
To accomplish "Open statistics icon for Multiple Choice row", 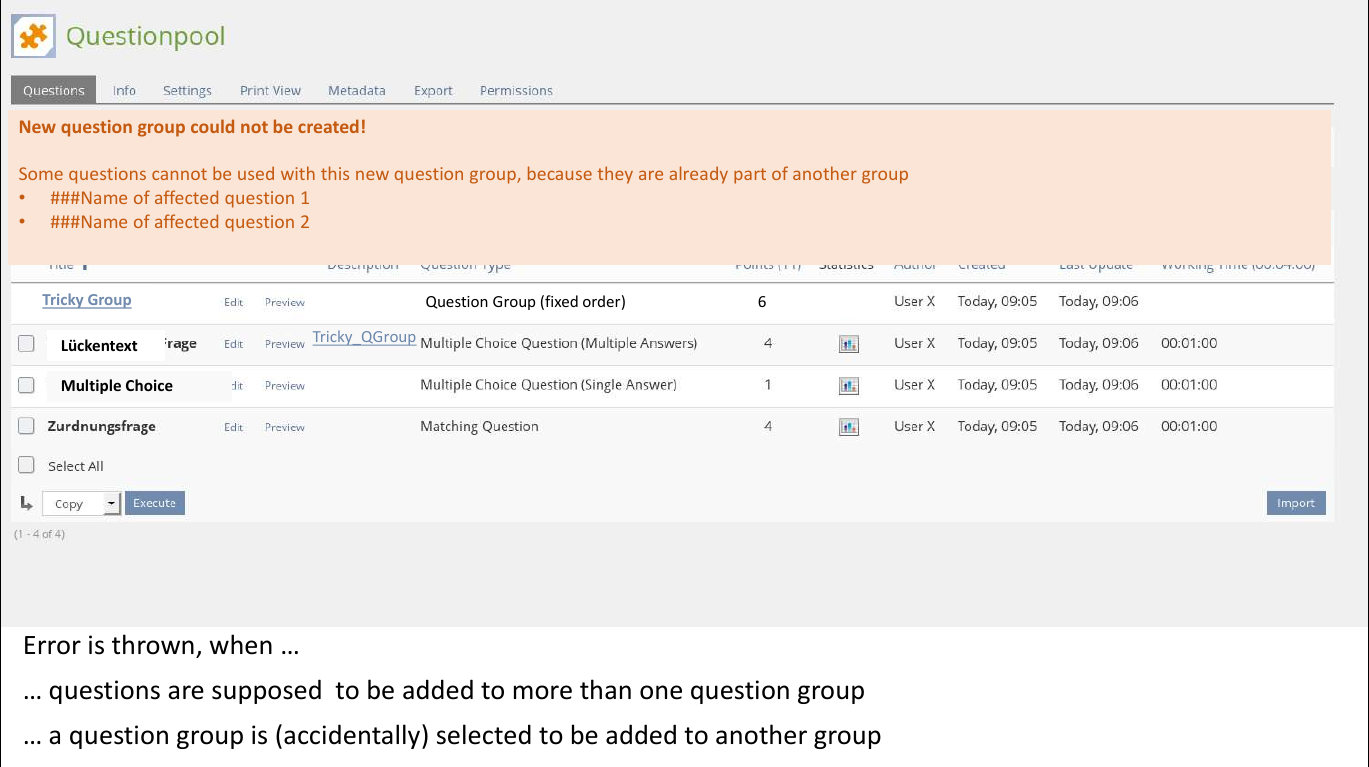I will coord(849,385).
